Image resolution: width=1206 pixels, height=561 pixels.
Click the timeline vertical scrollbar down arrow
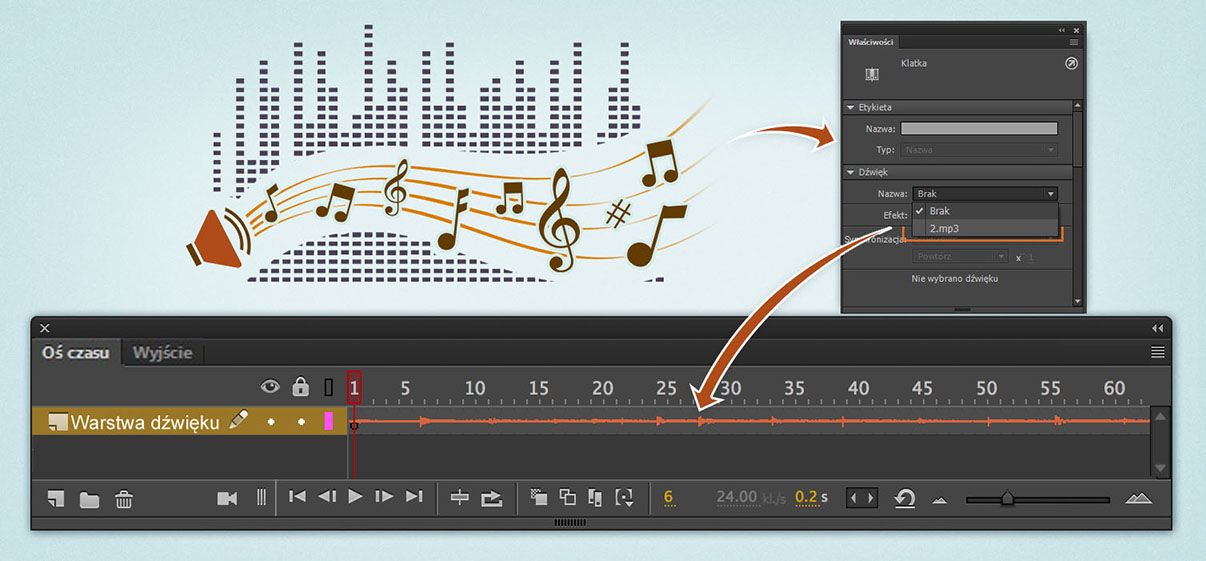point(1160,467)
